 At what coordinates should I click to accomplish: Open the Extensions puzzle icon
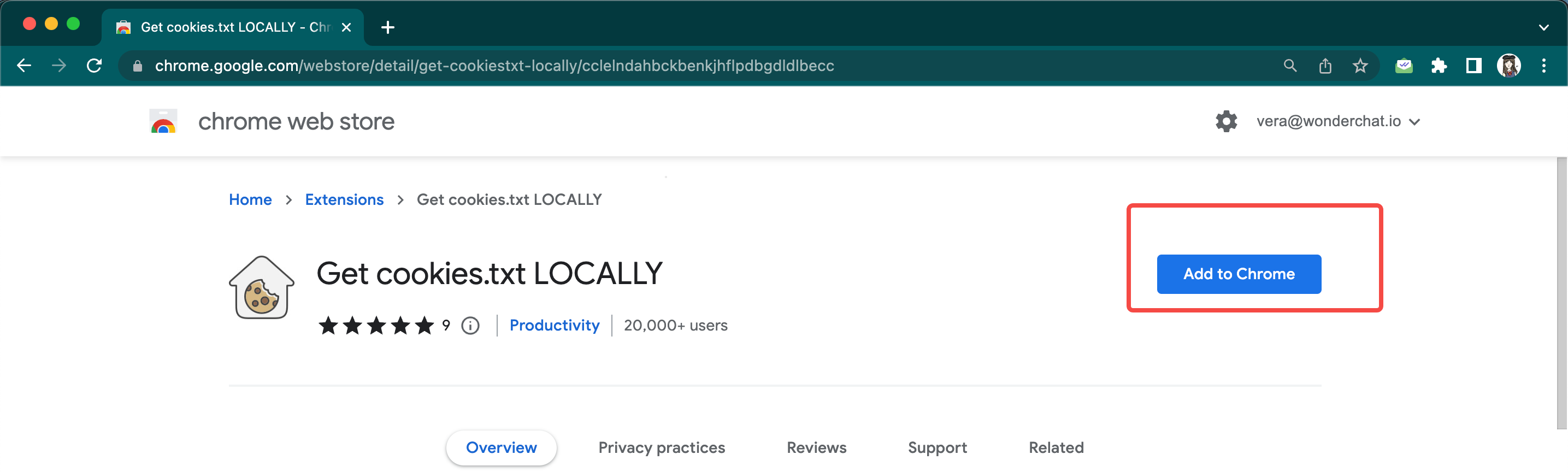(1439, 66)
